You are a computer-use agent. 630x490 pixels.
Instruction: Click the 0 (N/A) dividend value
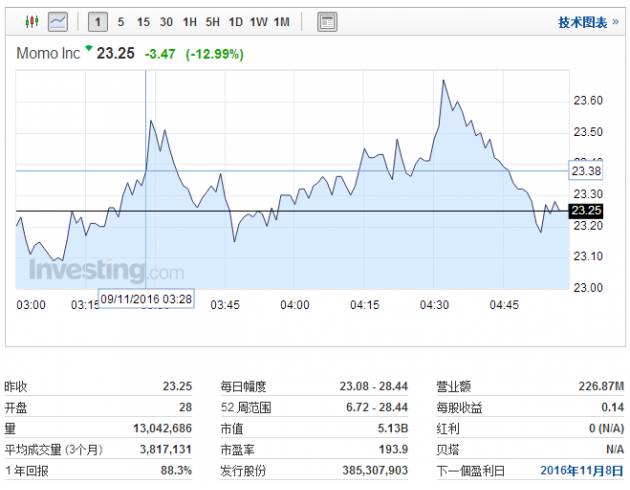[607, 428]
